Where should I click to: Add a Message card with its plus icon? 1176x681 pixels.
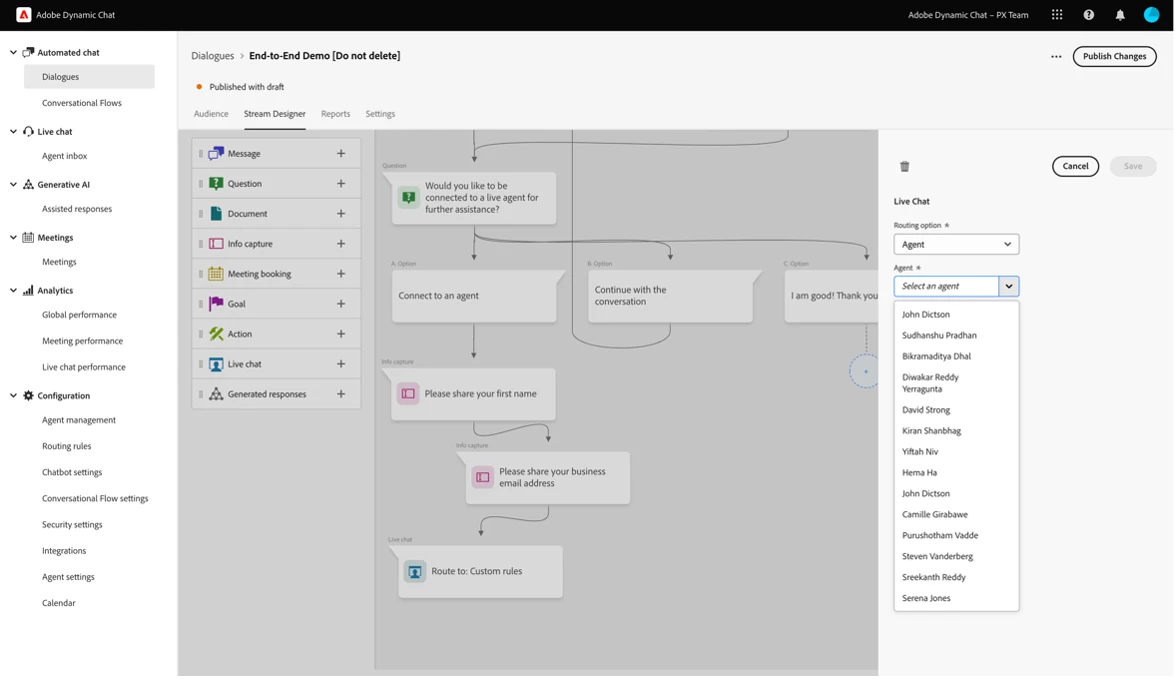tap(340, 153)
